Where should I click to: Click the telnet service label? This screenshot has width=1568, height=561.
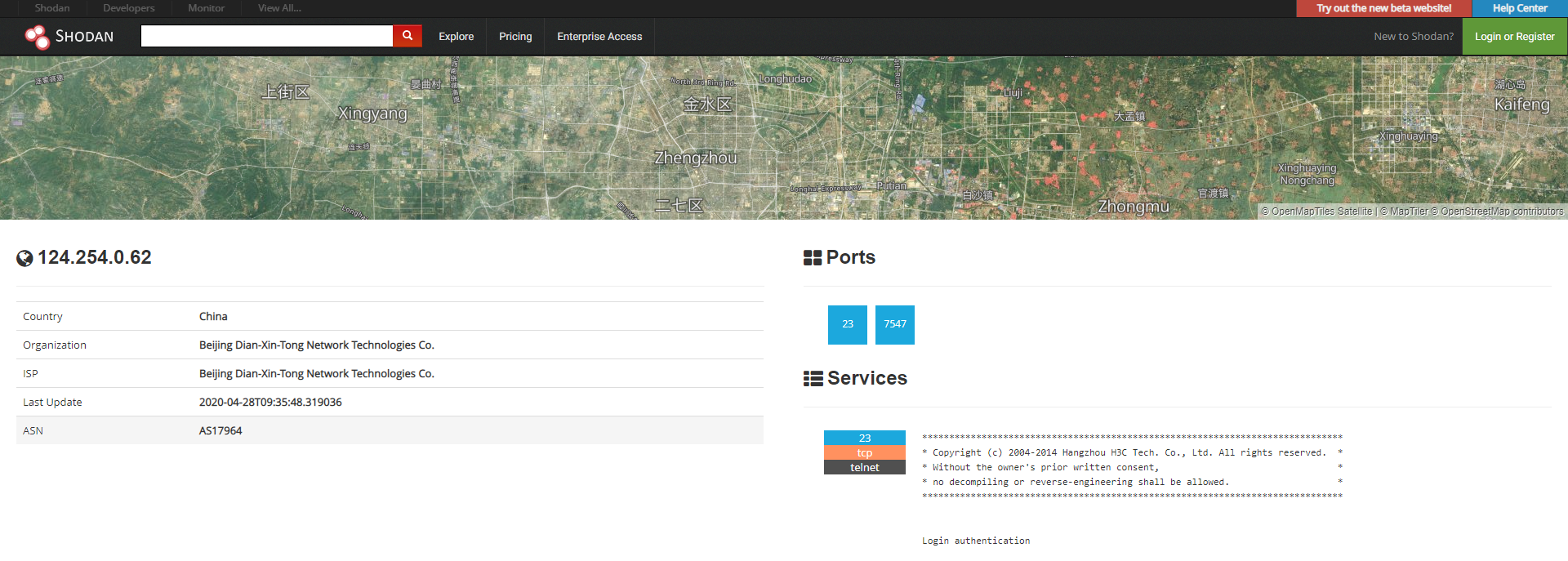(865, 467)
